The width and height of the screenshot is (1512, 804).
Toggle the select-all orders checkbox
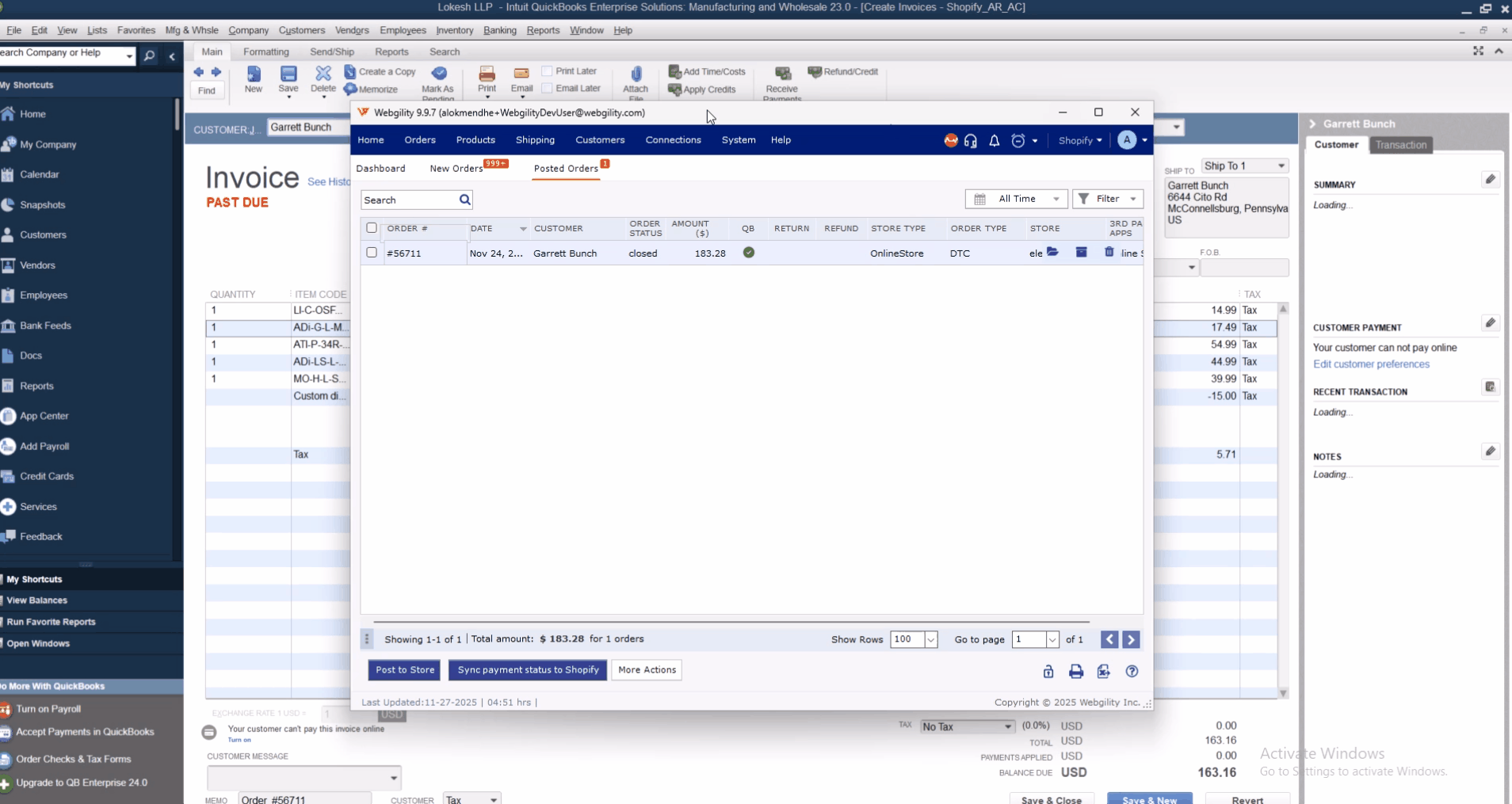[x=372, y=228]
